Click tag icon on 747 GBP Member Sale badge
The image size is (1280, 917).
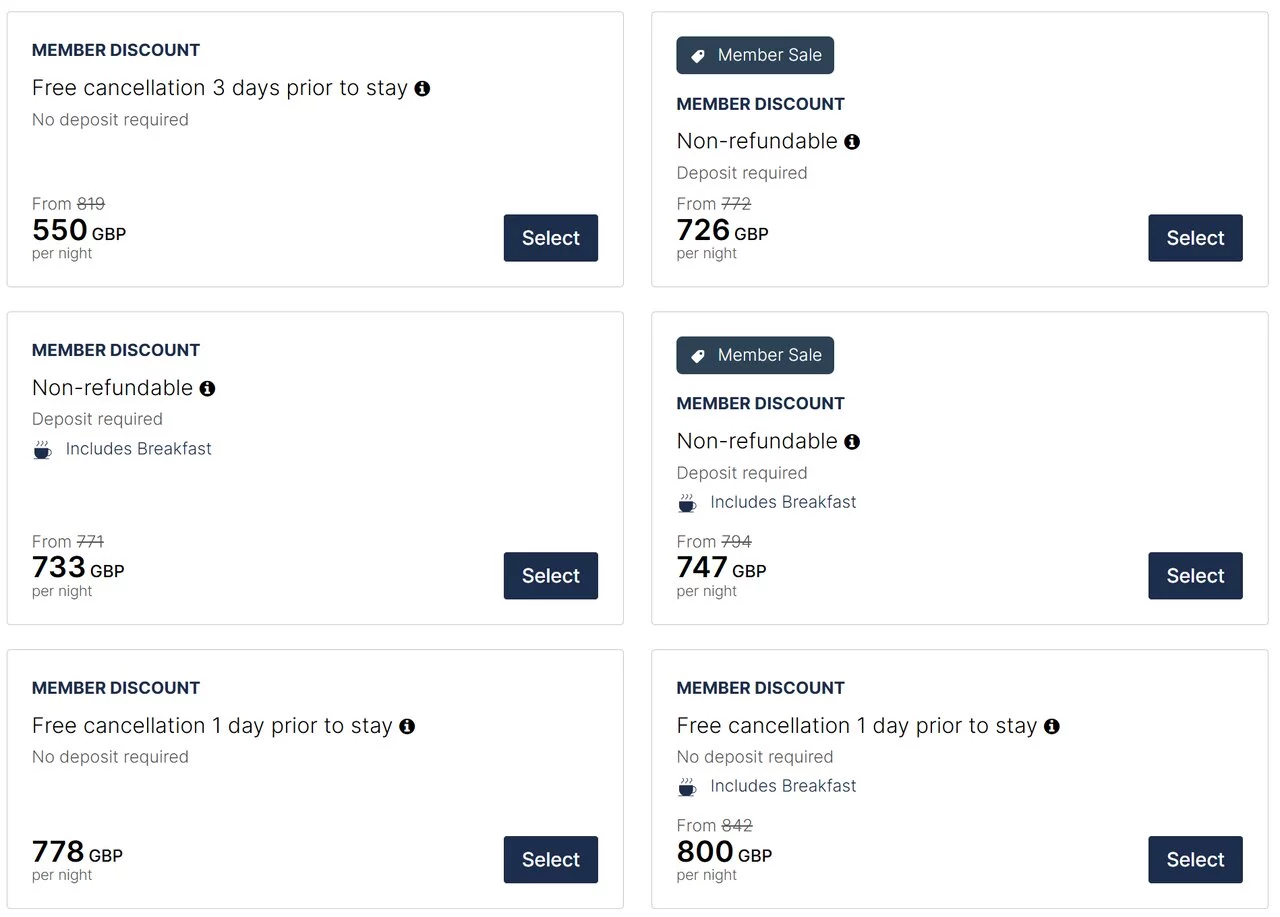[698, 356]
